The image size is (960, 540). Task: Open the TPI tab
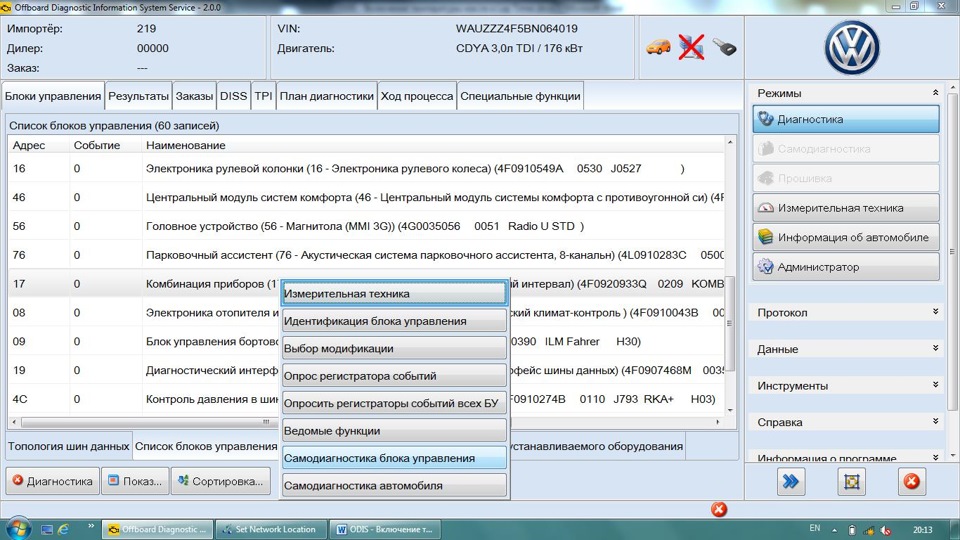pos(263,96)
